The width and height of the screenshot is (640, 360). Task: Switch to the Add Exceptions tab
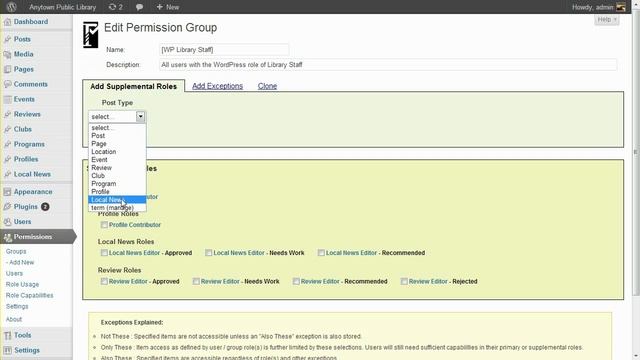(217, 86)
